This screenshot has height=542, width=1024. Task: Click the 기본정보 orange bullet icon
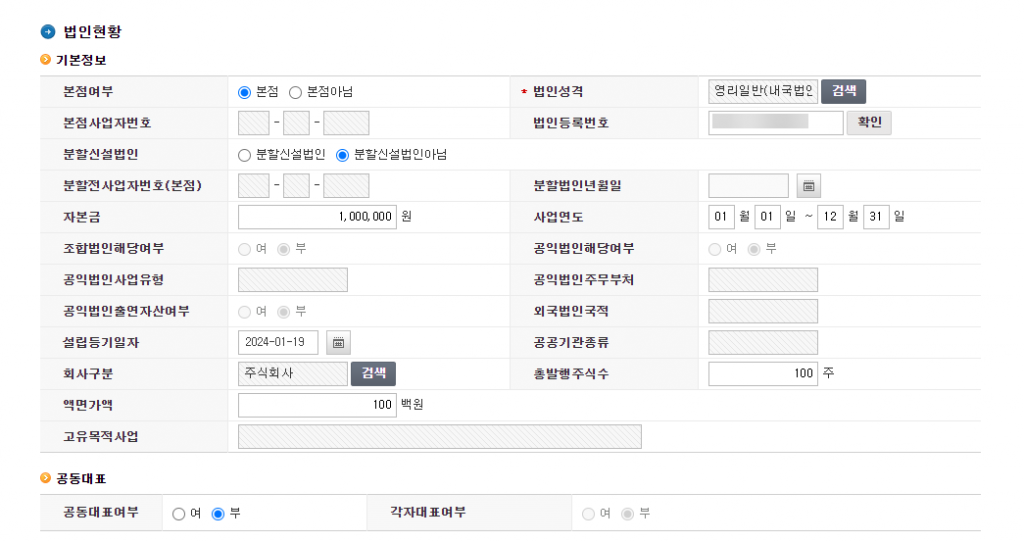pyautogui.click(x=45, y=60)
